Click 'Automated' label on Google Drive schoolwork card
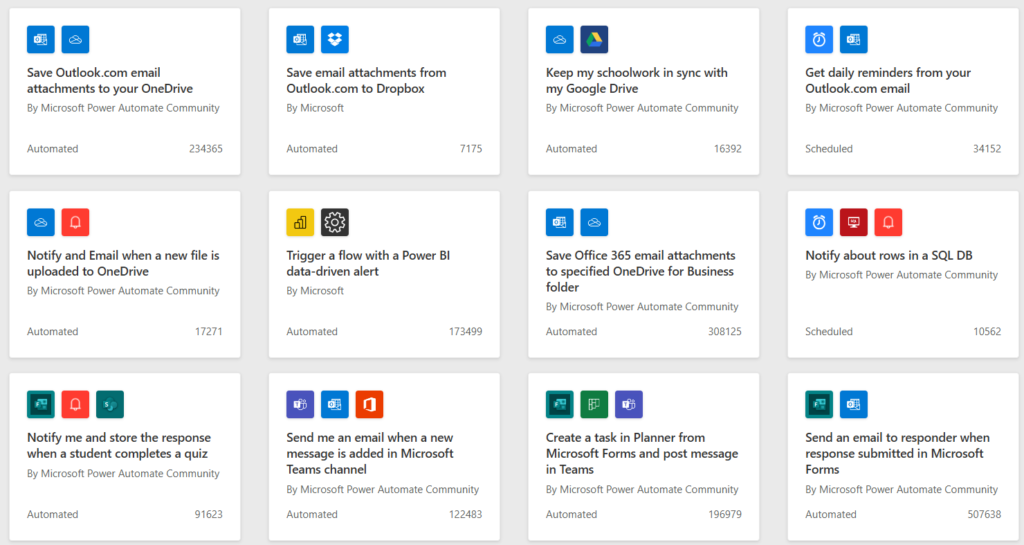 571,149
